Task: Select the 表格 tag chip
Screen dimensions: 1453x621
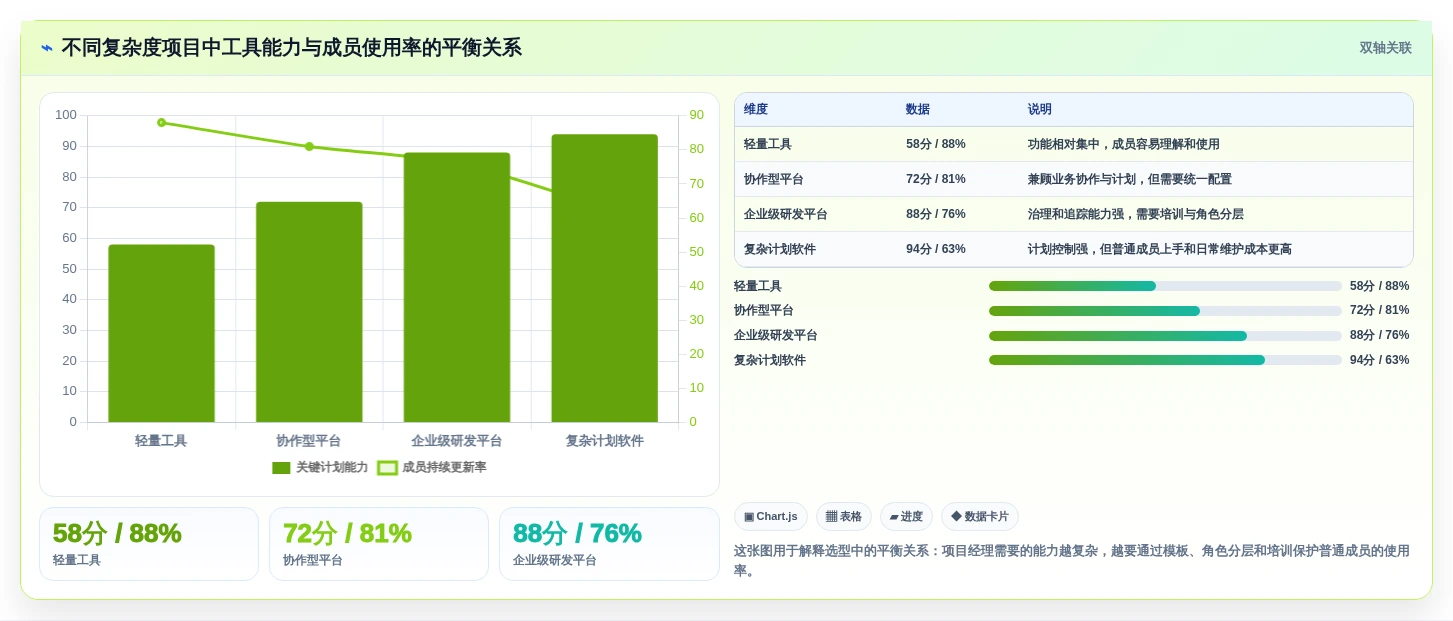Action: 844,516
